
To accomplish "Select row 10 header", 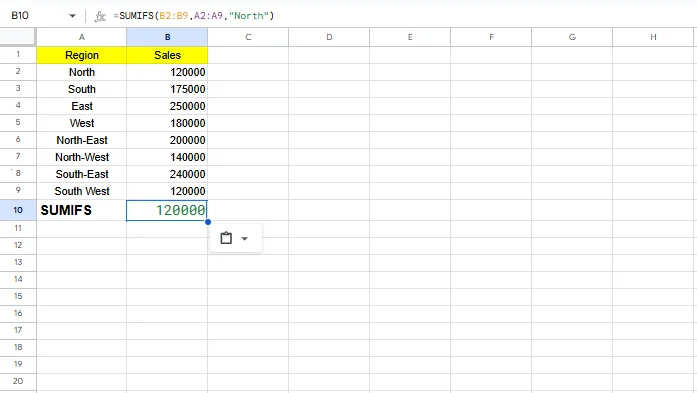I will click(x=18, y=210).
